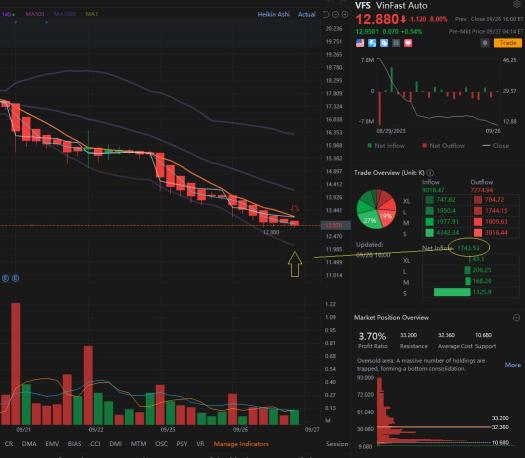The height and width of the screenshot is (458, 525).
Task: Click the 10.680 Support value
Action: tap(483, 335)
